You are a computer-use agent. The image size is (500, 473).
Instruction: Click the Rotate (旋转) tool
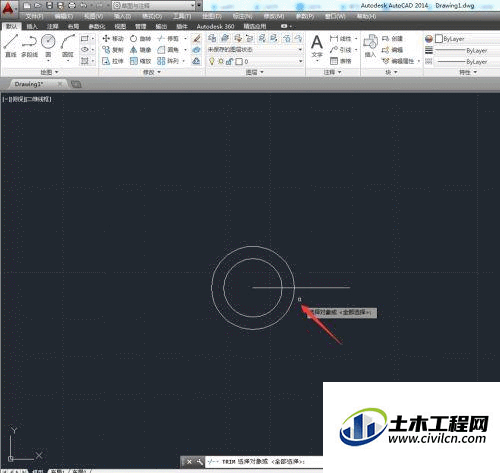click(x=140, y=39)
